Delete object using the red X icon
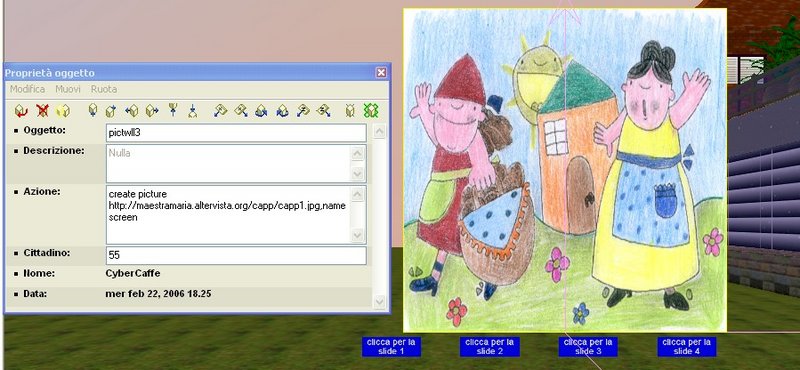 point(42,110)
